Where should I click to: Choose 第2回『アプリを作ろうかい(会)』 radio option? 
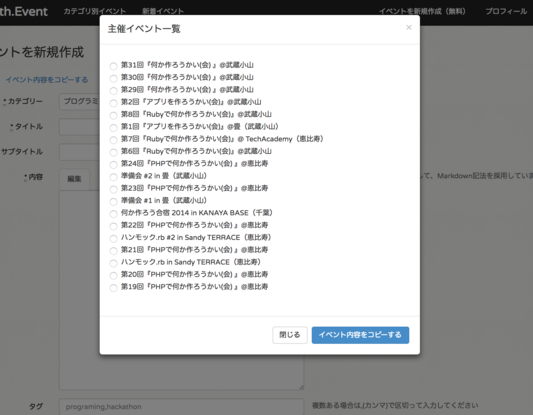113,103
